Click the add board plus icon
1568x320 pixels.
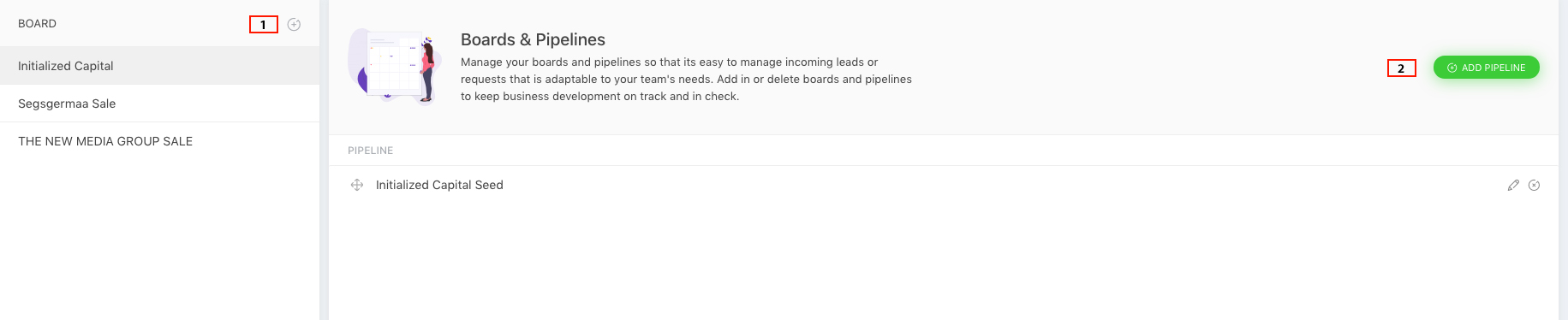pos(294,25)
